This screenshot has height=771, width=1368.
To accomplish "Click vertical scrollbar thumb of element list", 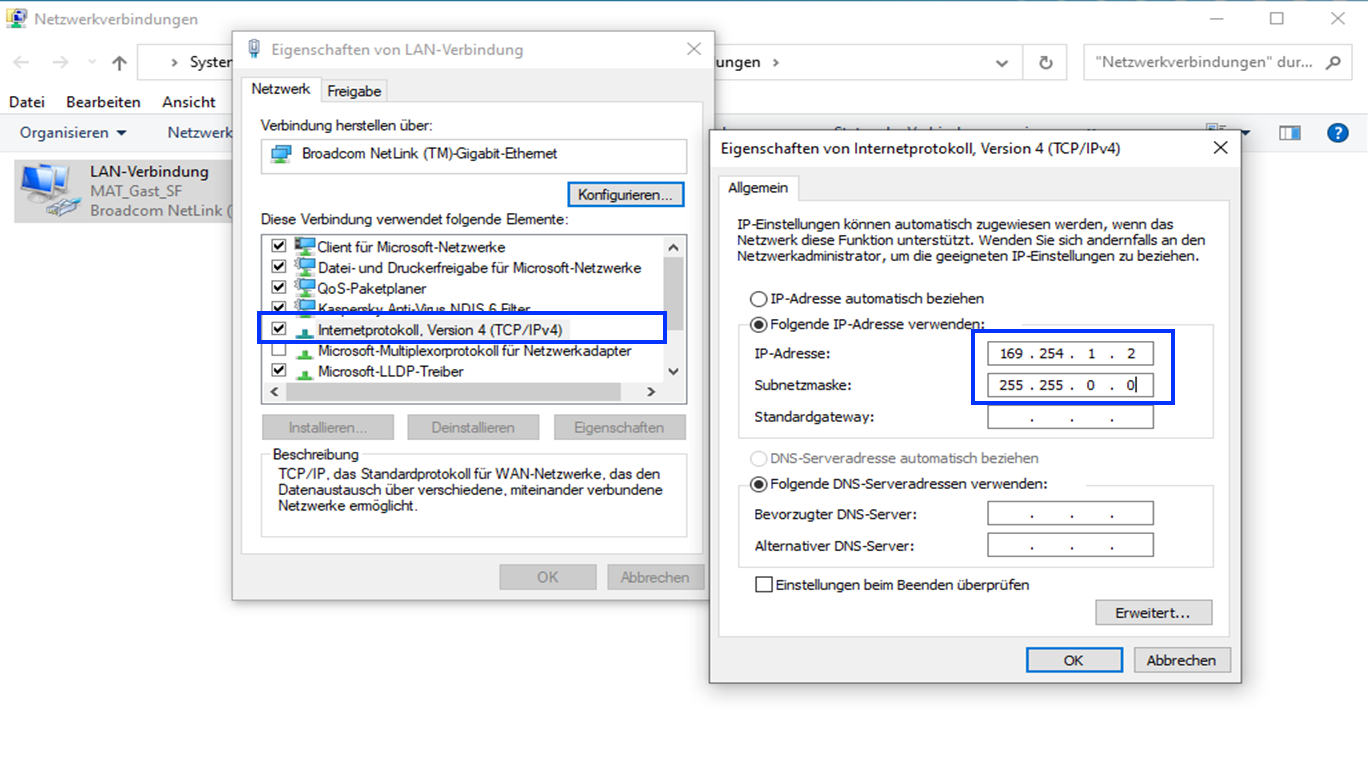I will click(673, 292).
